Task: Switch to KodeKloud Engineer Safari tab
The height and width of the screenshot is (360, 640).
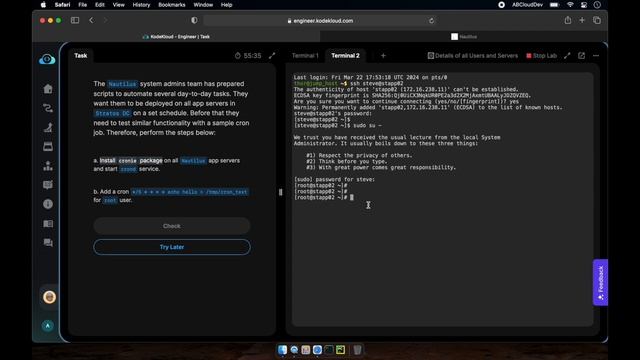Action: [x=176, y=37]
